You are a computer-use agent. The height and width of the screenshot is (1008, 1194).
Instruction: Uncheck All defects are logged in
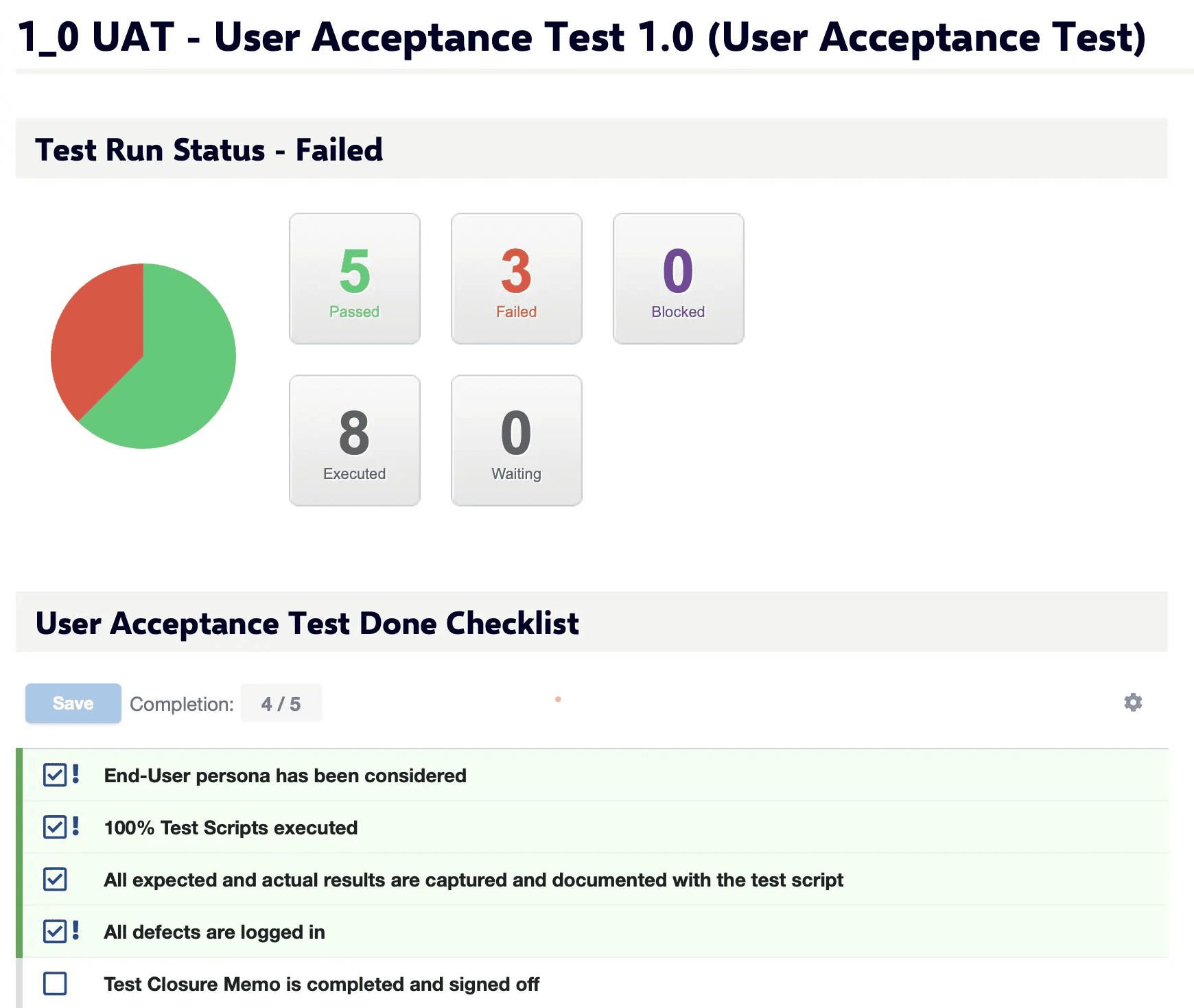coord(55,931)
